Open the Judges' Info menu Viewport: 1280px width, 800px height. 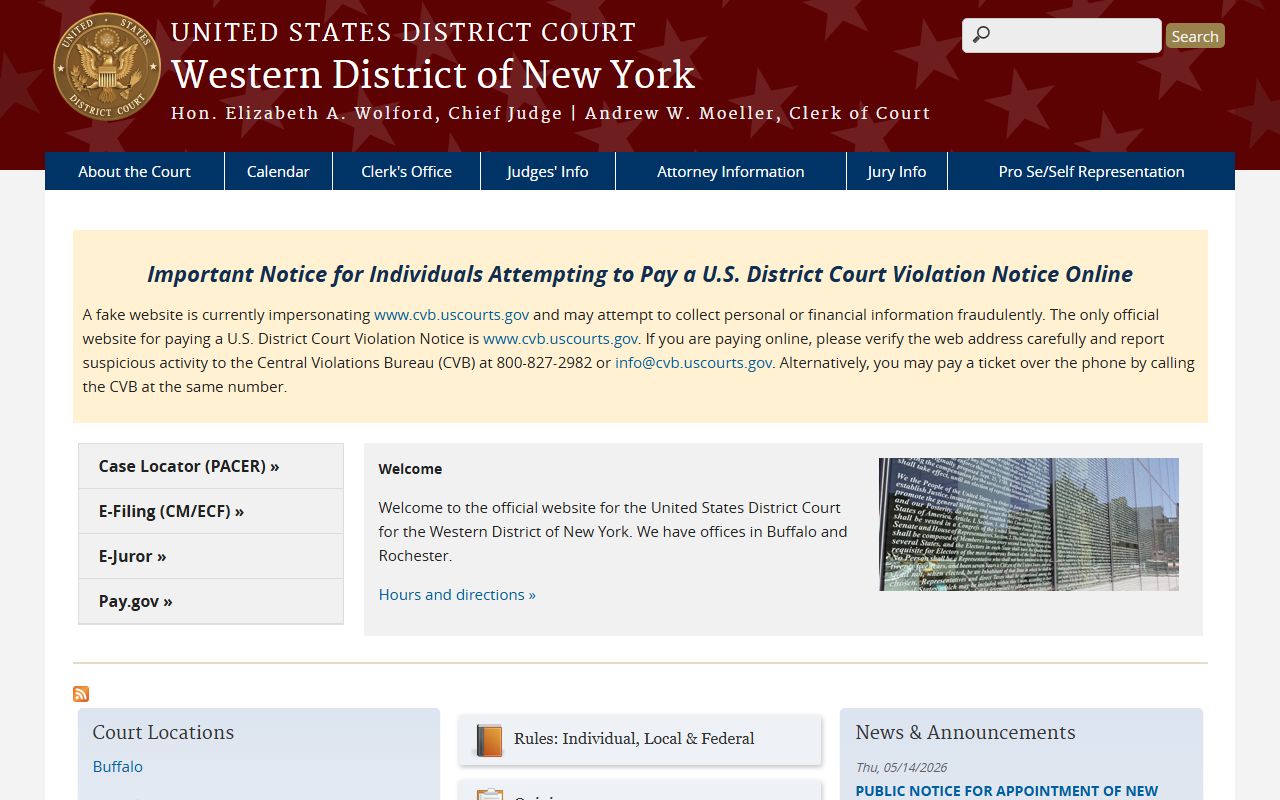(547, 171)
